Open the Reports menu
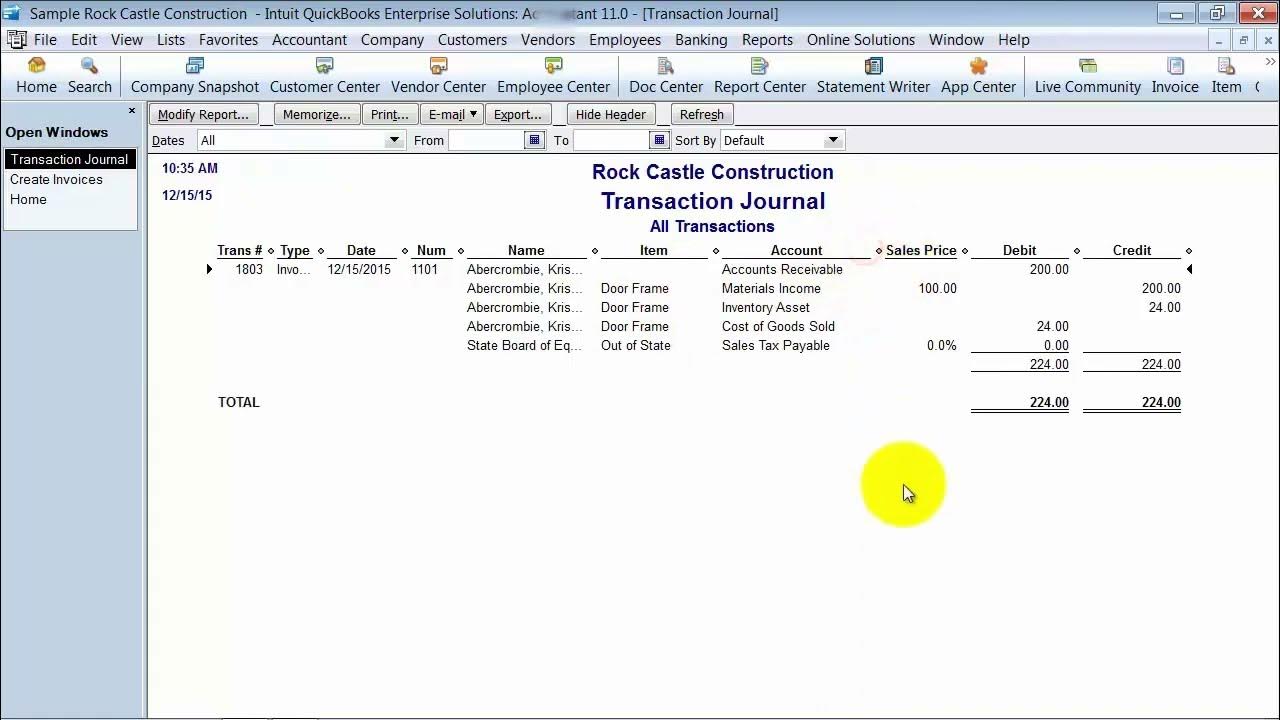 [x=767, y=40]
